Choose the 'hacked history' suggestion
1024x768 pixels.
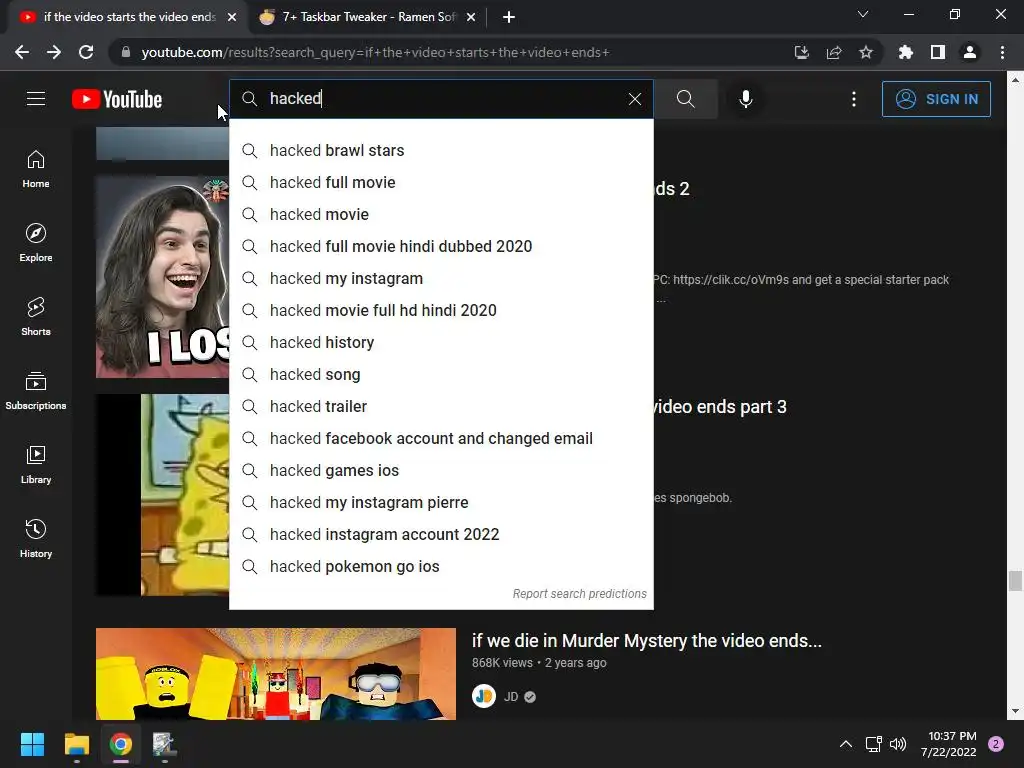[441, 342]
